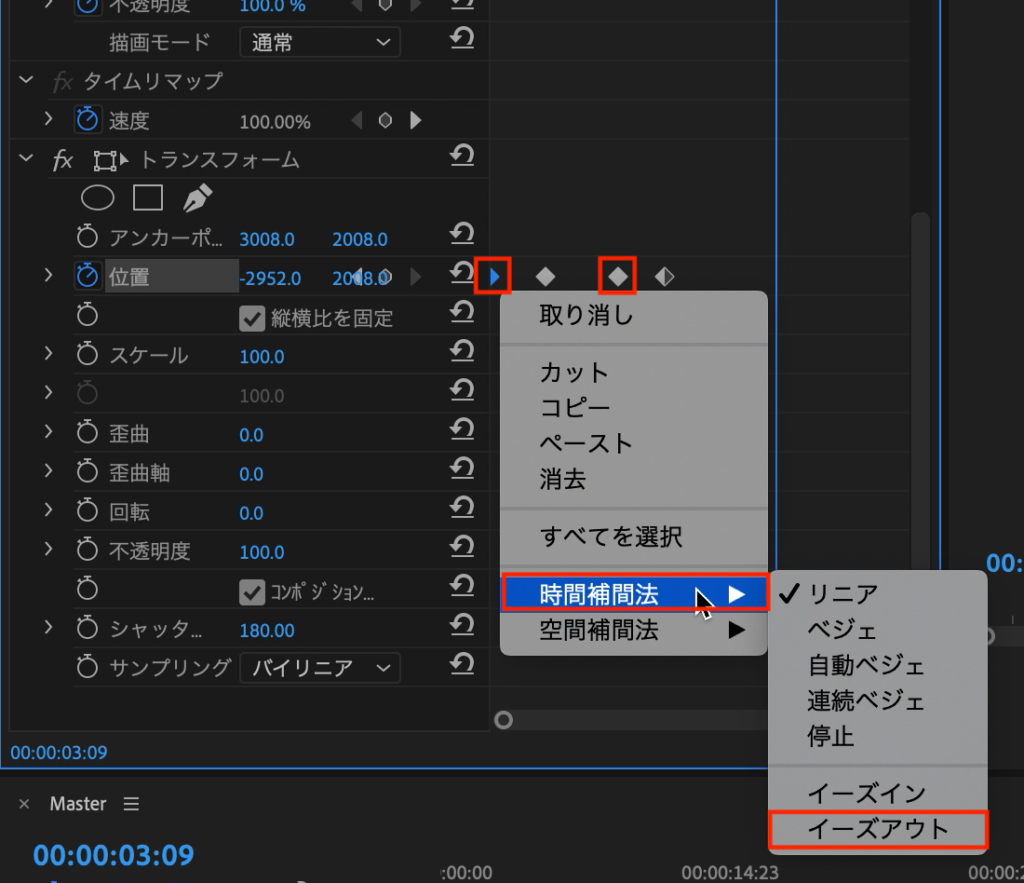
Task: Toggle the トランスフォーム fx effect icon
Action: (63, 160)
